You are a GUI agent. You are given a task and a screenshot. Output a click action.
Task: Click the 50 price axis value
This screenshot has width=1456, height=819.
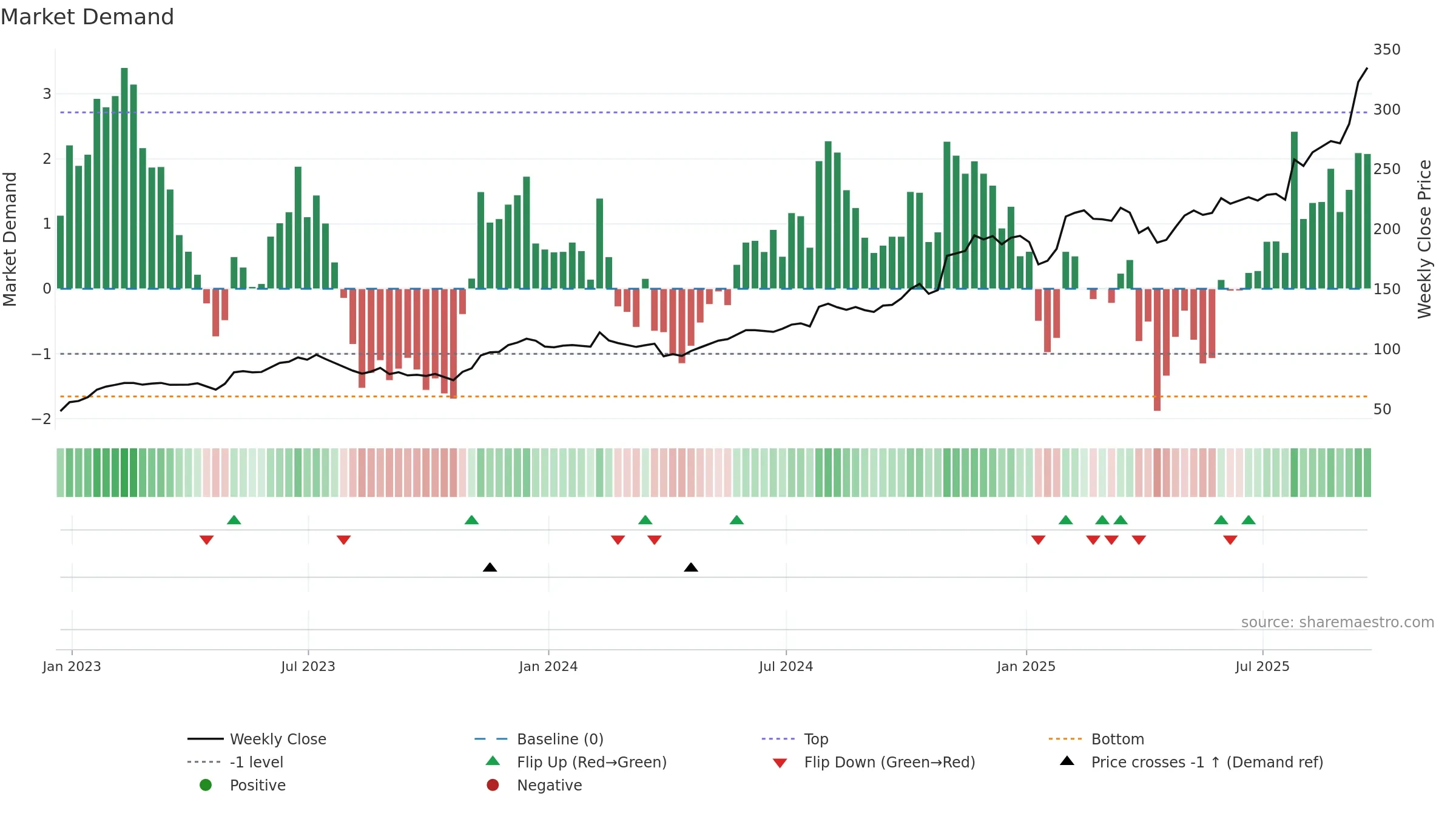coord(1383,409)
